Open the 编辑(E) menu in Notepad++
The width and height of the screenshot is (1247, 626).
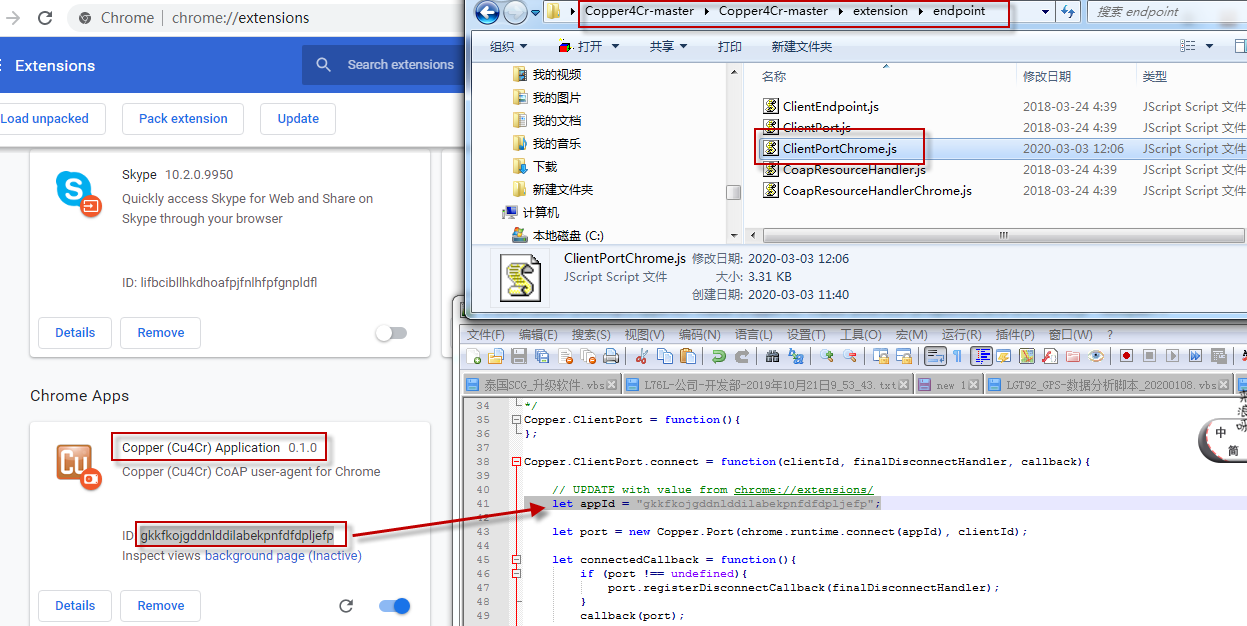pyautogui.click(x=538, y=334)
